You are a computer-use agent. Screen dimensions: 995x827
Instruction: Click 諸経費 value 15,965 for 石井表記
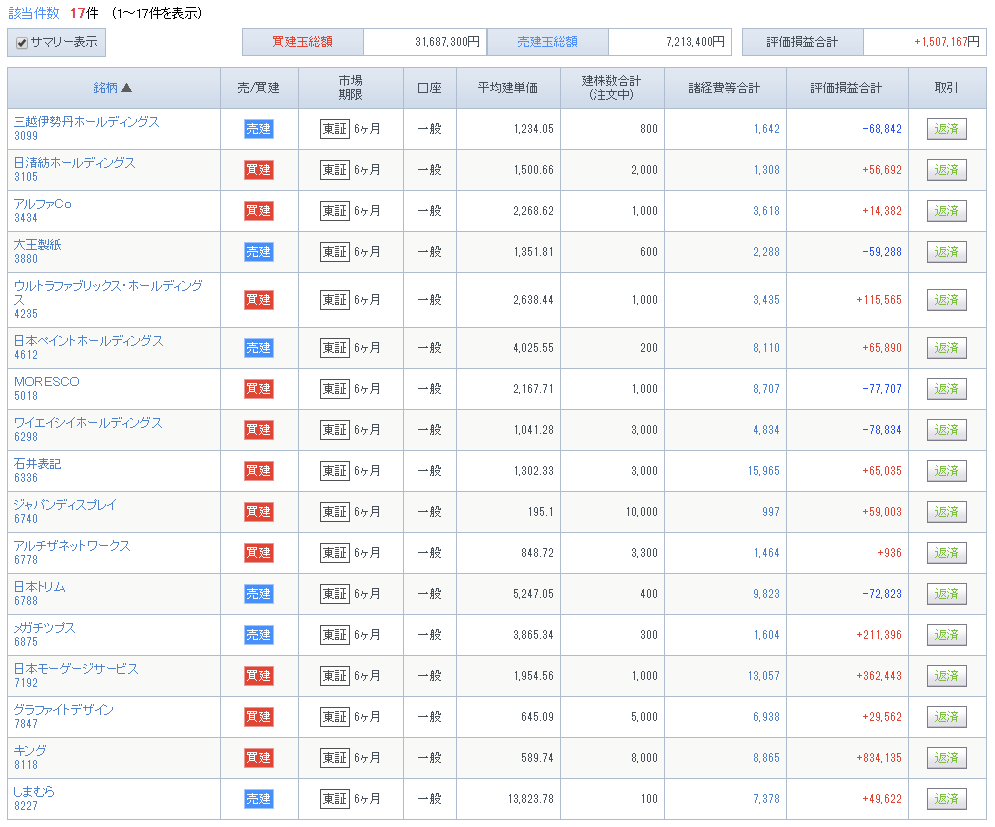click(763, 471)
